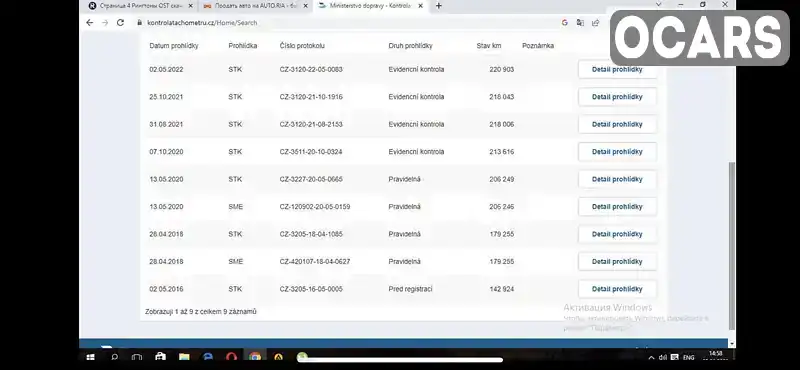Launch Internet Explorer from taskbar

point(208,357)
